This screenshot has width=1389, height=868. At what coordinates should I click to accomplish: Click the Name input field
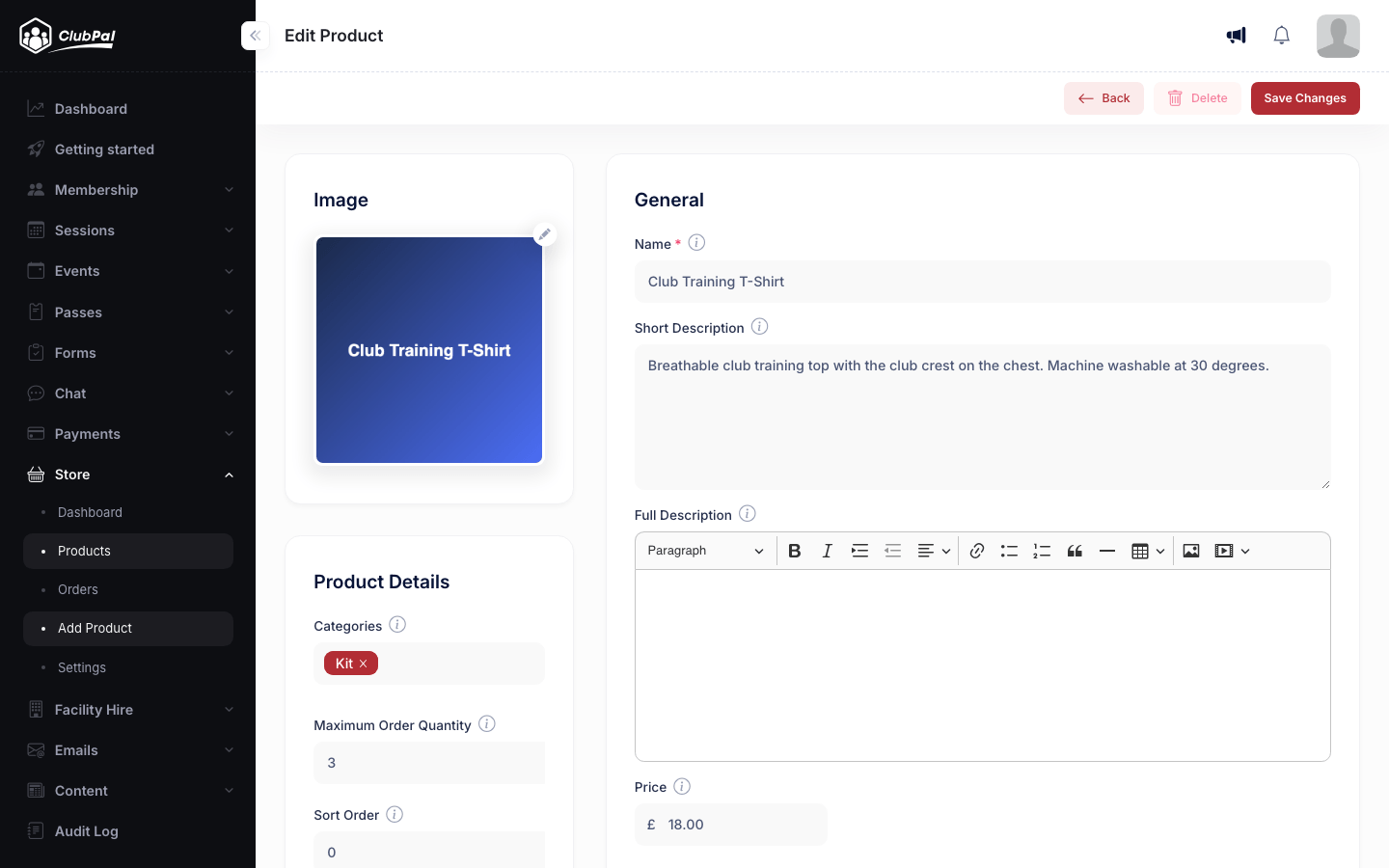coord(982,282)
